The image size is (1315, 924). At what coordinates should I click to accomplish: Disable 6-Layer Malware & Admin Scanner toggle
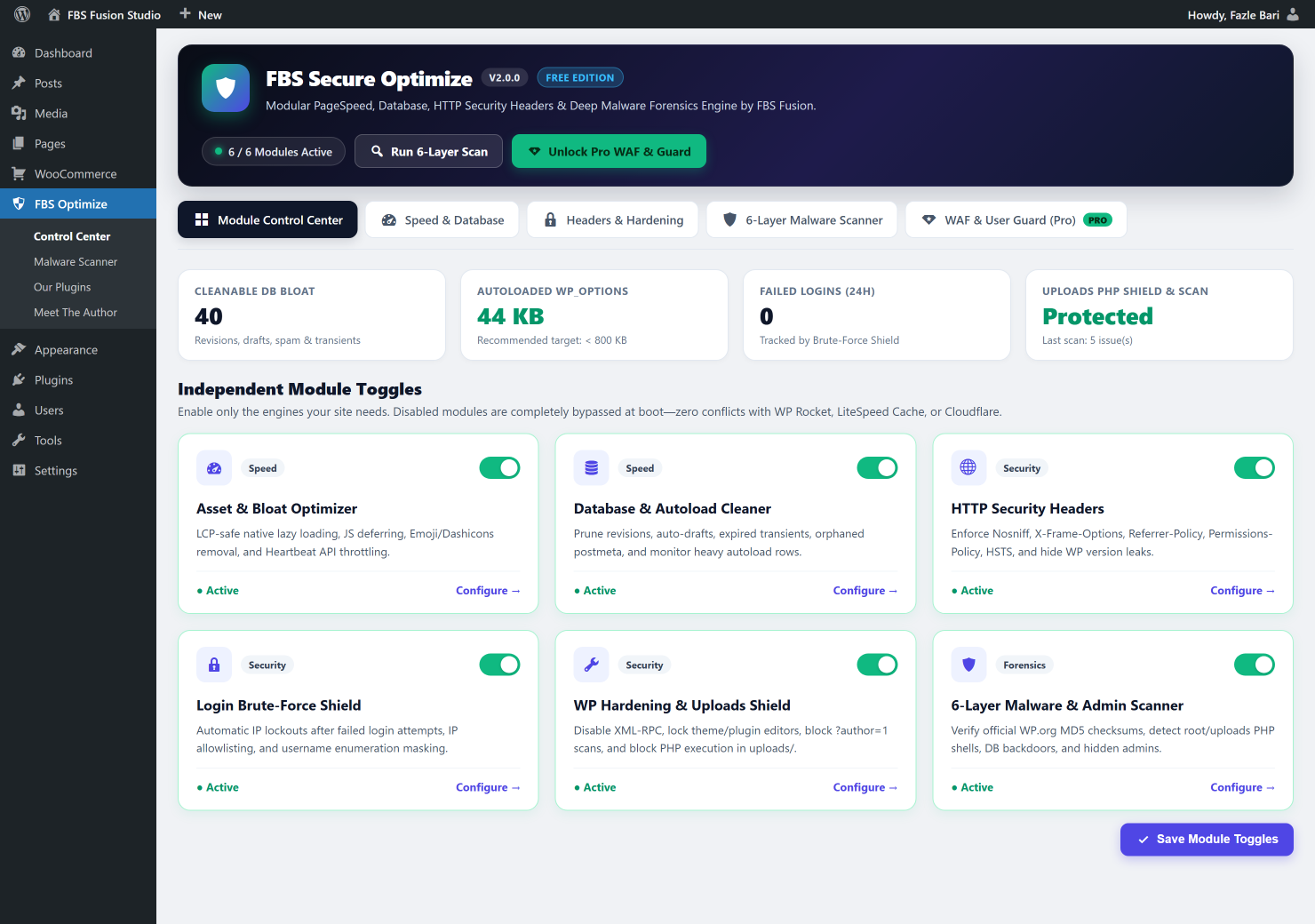1255,665
